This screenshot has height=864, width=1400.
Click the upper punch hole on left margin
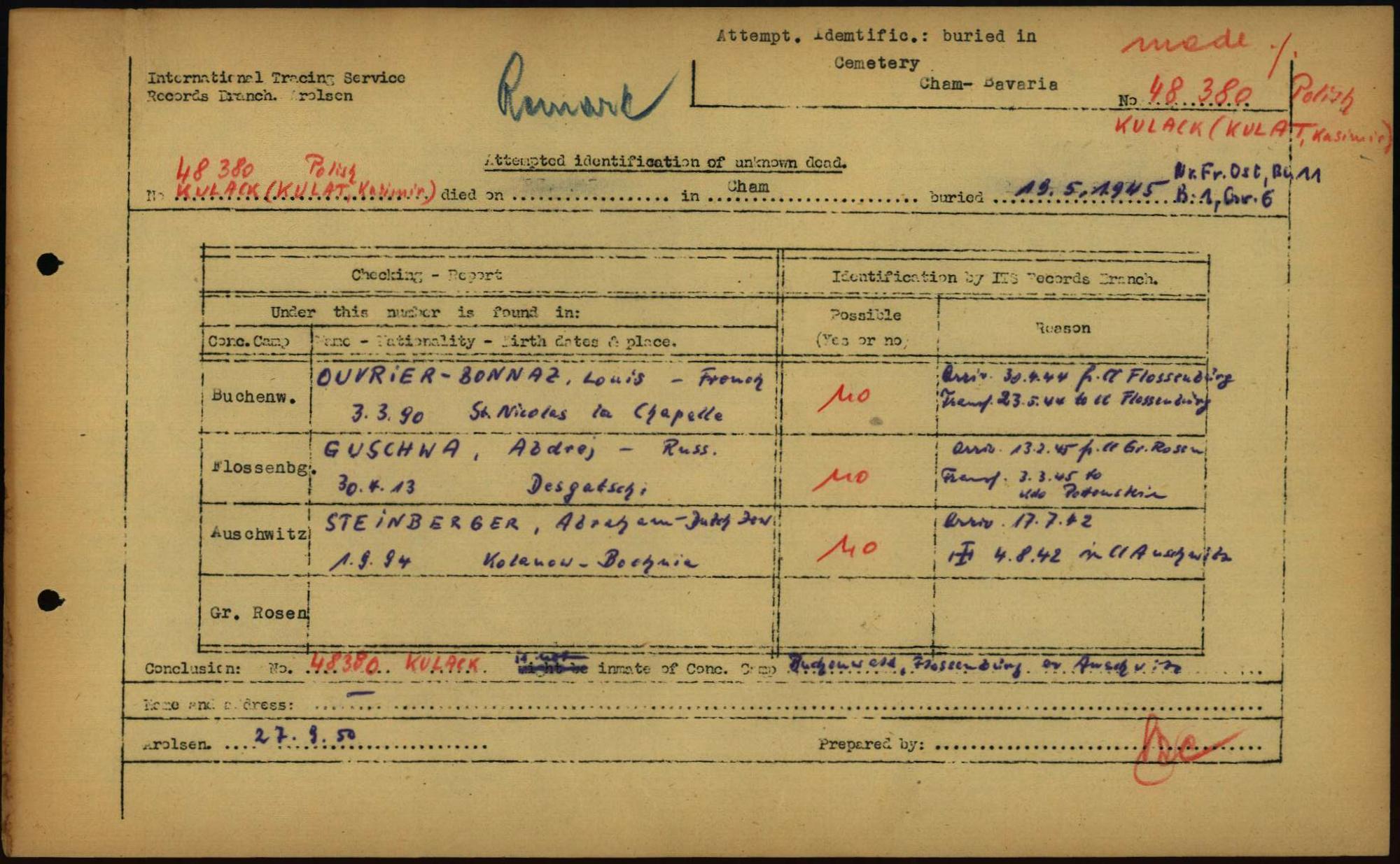(x=49, y=264)
